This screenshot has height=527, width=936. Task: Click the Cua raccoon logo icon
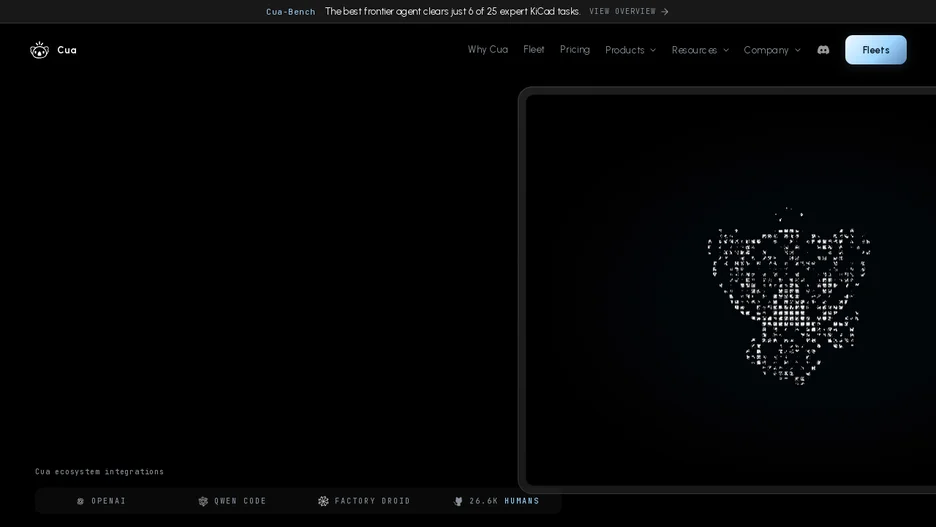39,50
